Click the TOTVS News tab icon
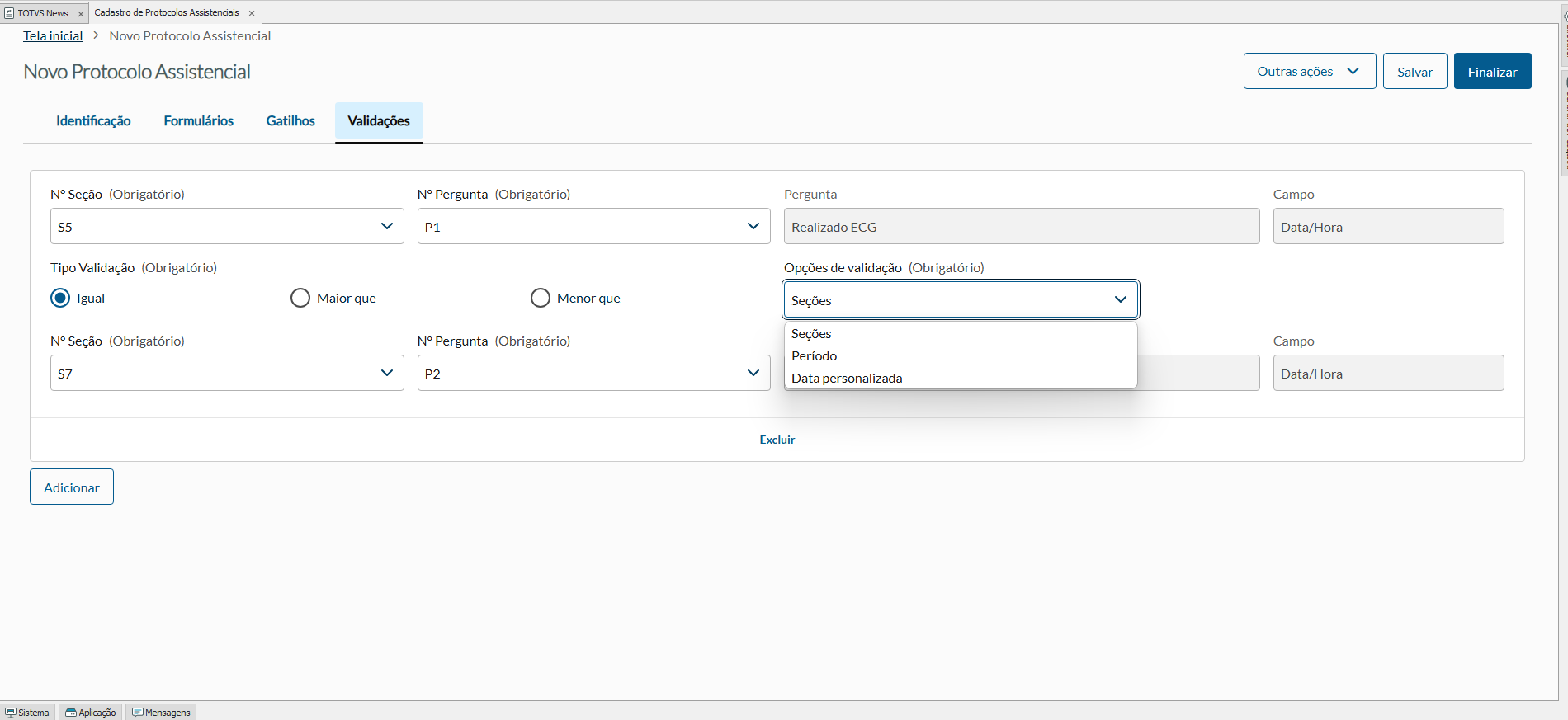The height and width of the screenshot is (720, 1568). pos(10,13)
